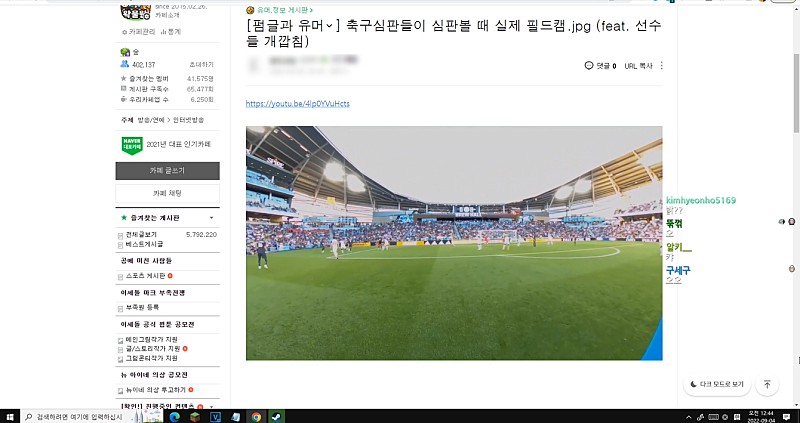The height and width of the screenshot is (423, 800).
Task: Click the green star favorite boards icon
Action: [x=123, y=218]
